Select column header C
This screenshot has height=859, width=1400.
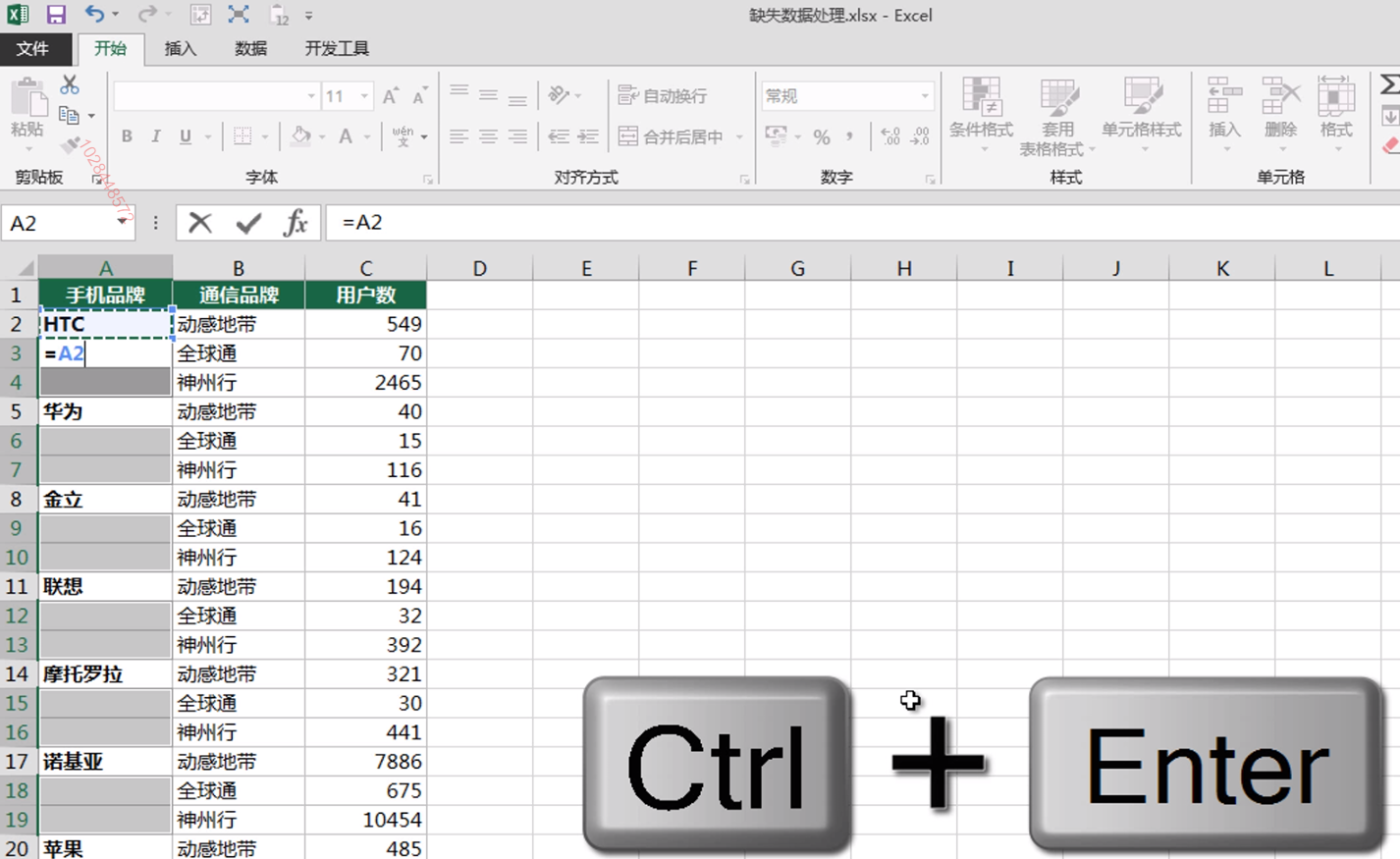coord(365,267)
